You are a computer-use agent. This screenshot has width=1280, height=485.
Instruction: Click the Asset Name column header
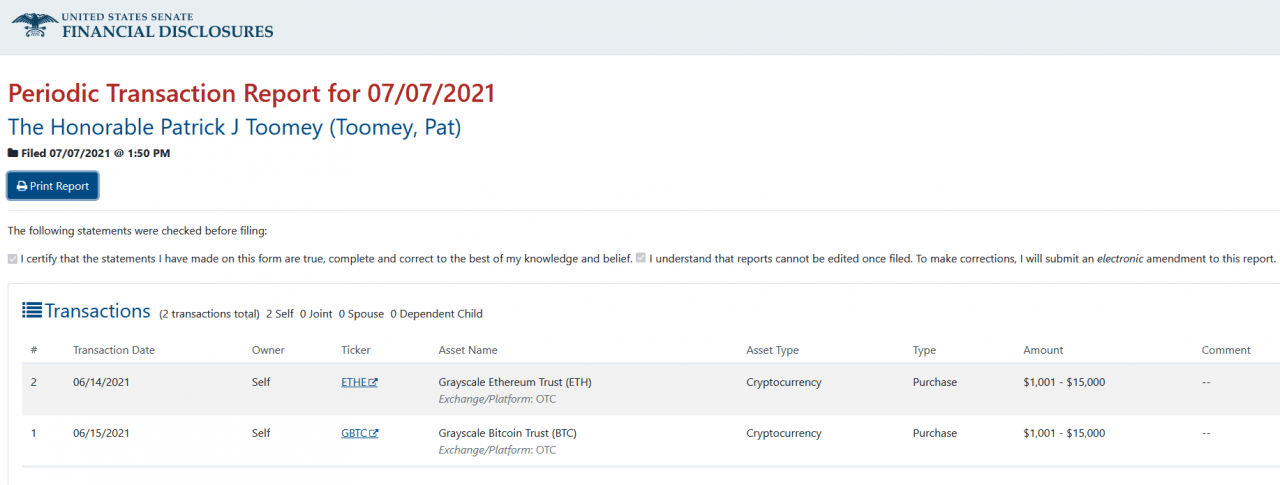click(x=468, y=350)
